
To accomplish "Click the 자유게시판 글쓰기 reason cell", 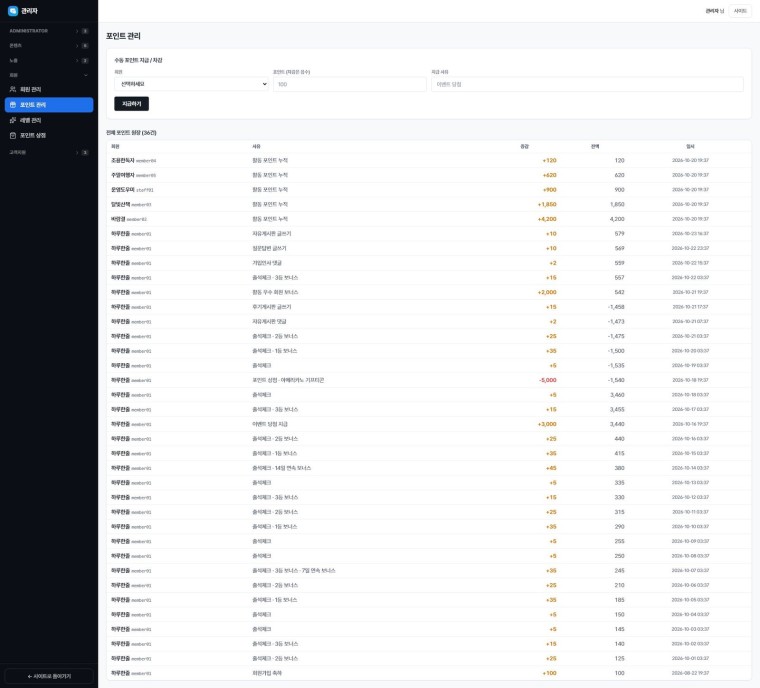I will coord(271,234).
